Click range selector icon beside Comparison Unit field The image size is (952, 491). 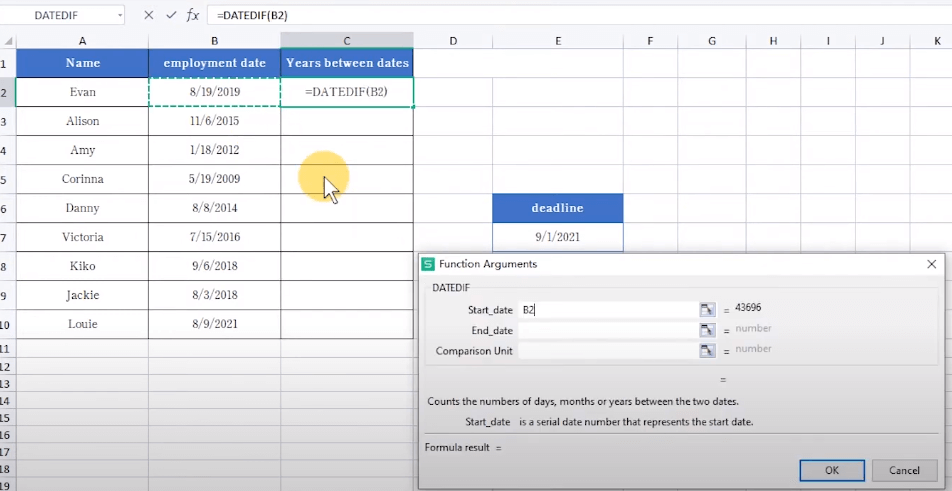tap(707, 350)
